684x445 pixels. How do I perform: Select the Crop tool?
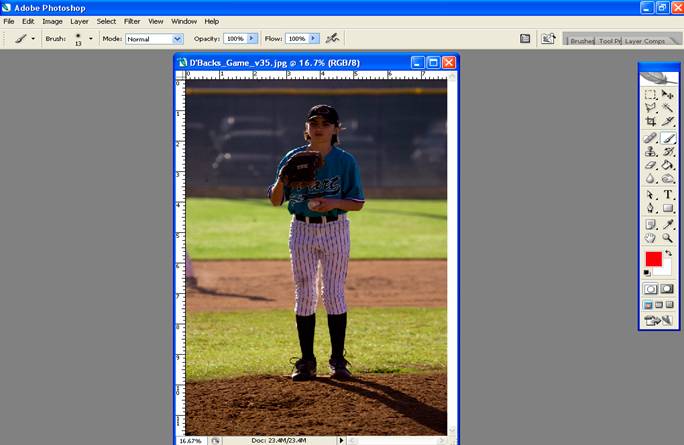coord(650,121)
